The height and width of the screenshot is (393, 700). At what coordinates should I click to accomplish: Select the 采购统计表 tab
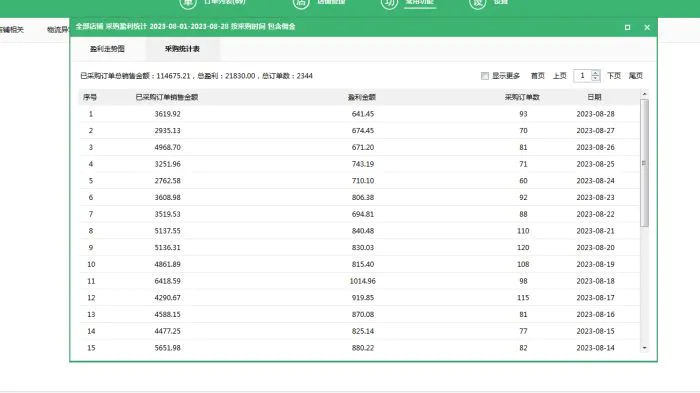[183, 49]
